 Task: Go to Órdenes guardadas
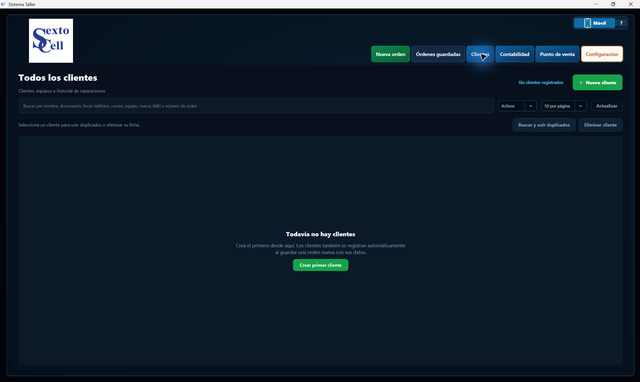438,54
